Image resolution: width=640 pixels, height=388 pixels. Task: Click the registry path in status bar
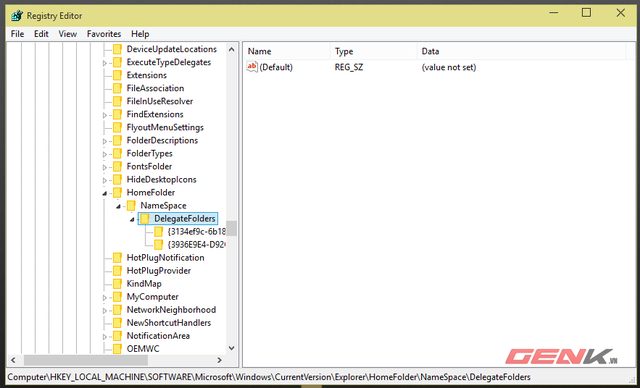[269, 377]
